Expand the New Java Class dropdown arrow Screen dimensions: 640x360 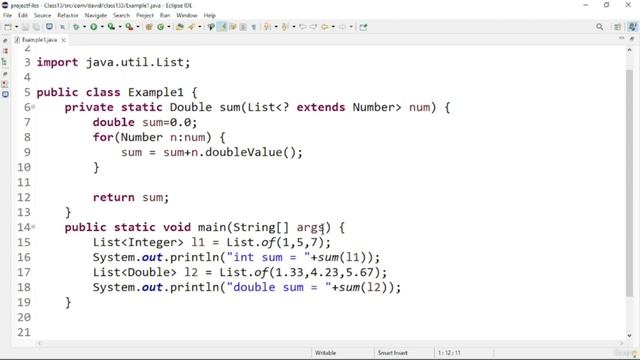(169, 27)
